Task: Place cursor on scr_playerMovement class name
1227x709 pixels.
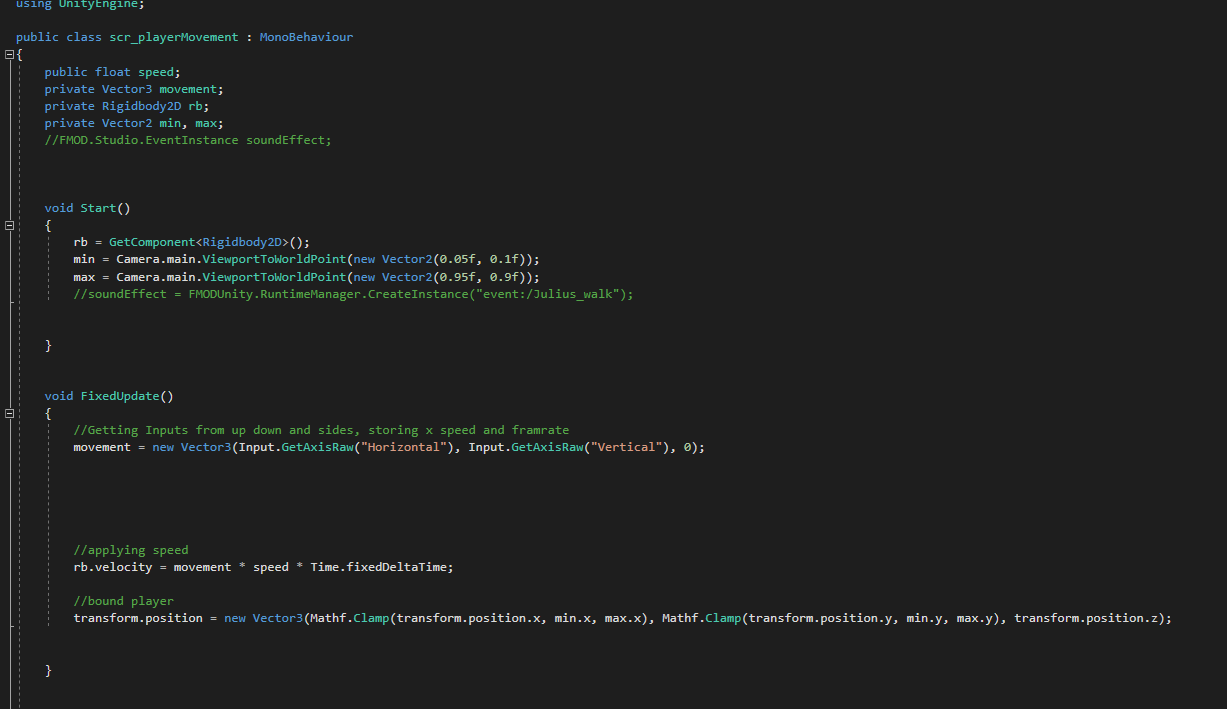Action: coord(173,37)
